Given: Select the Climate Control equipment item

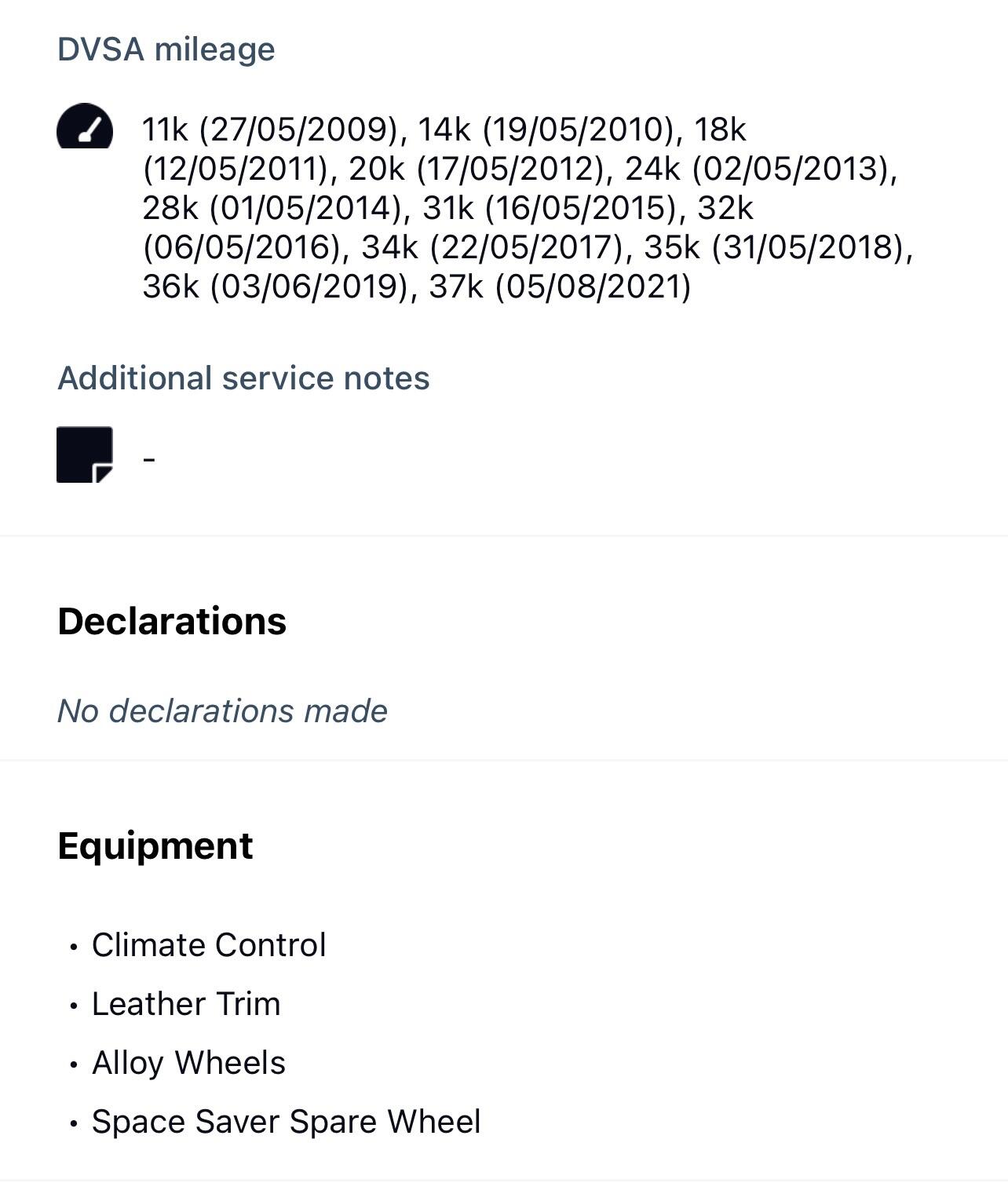Looking at the screenshot, I should tap(209, 945).
